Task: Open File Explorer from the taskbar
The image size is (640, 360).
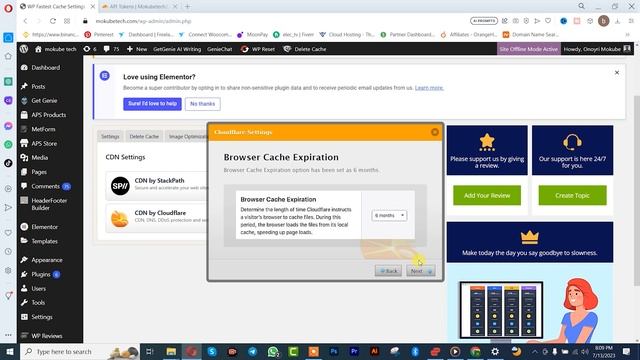Action: [x=171, y=351]
